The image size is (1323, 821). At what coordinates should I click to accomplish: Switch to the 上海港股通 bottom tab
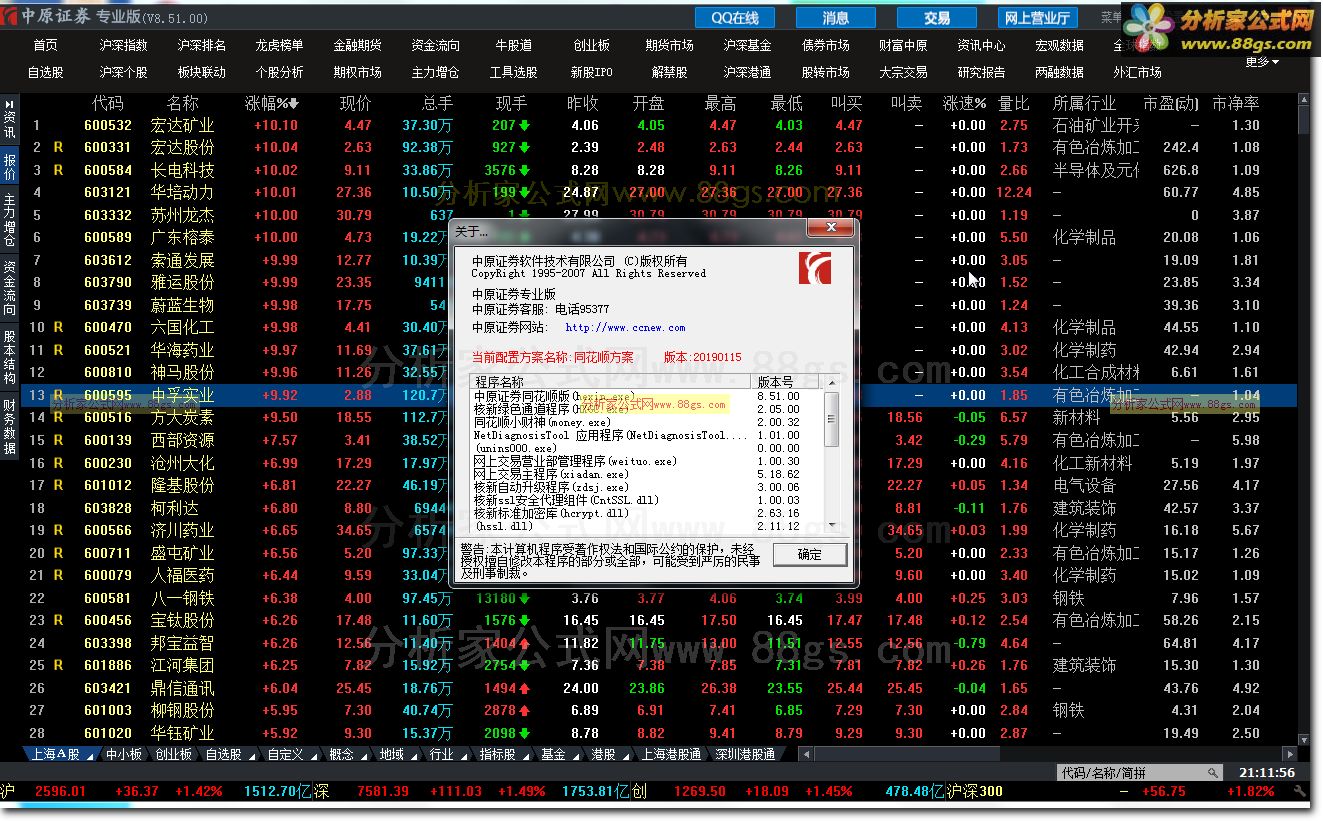671,755
